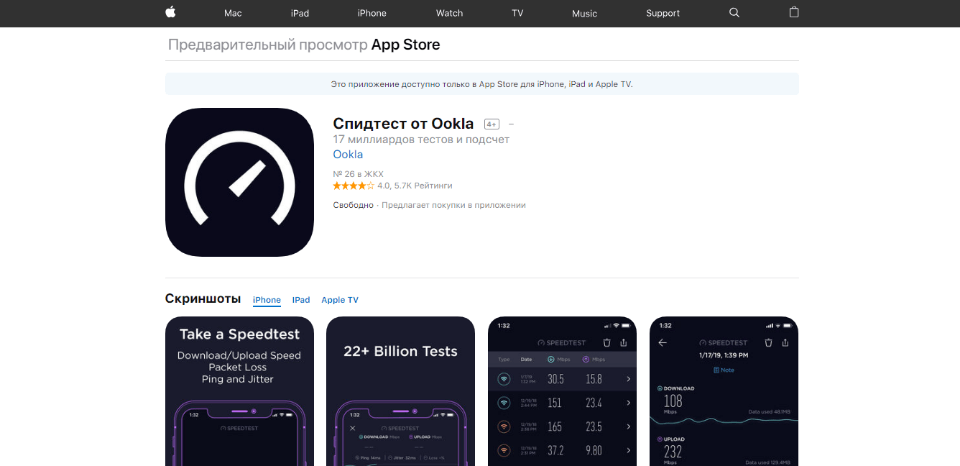Image resolution: width=960 pixels, height=466 pixels.
Task: Open the shopping bag icon
Action: click(794, 12)
